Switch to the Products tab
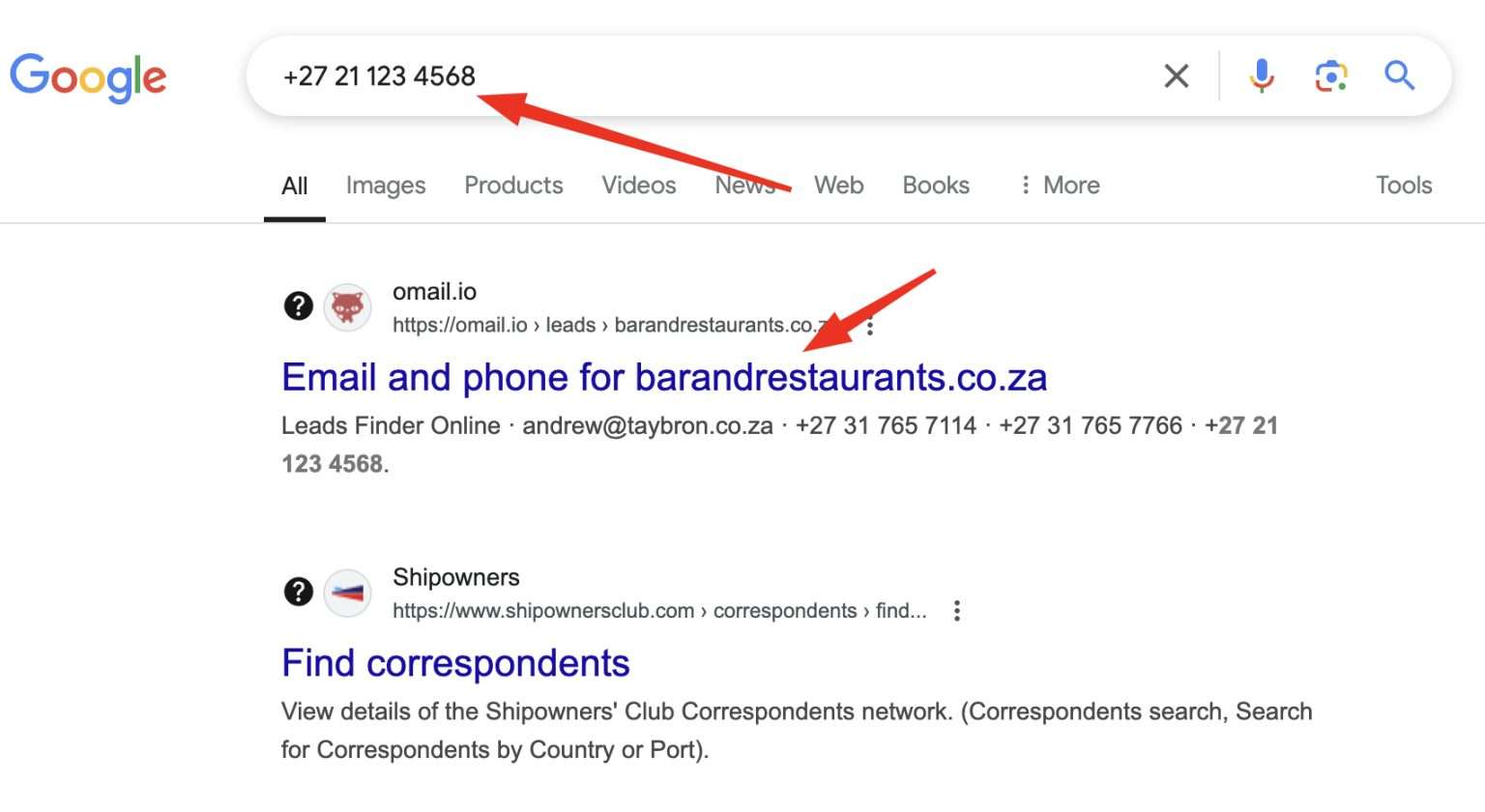 point(513,185)
